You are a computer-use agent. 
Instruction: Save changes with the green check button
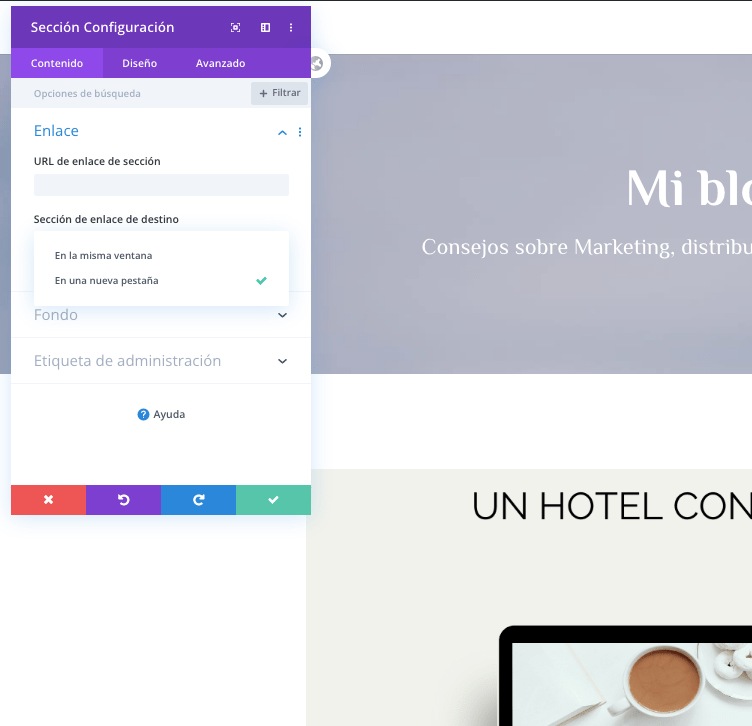click(273, 500)
